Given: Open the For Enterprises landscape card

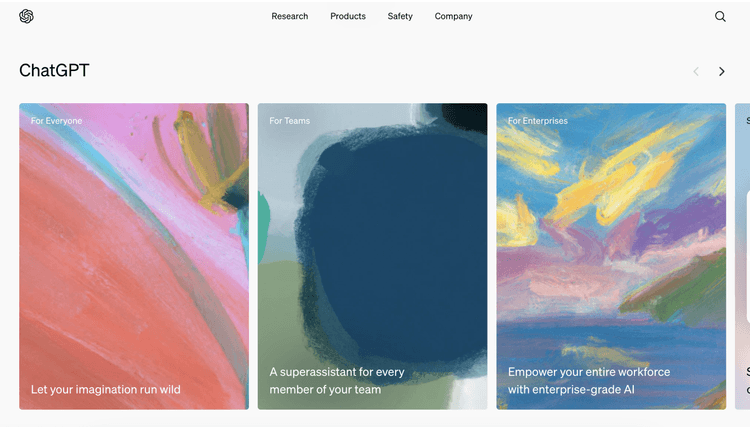Looking at the screenshot, I should (x=611, y=256).
